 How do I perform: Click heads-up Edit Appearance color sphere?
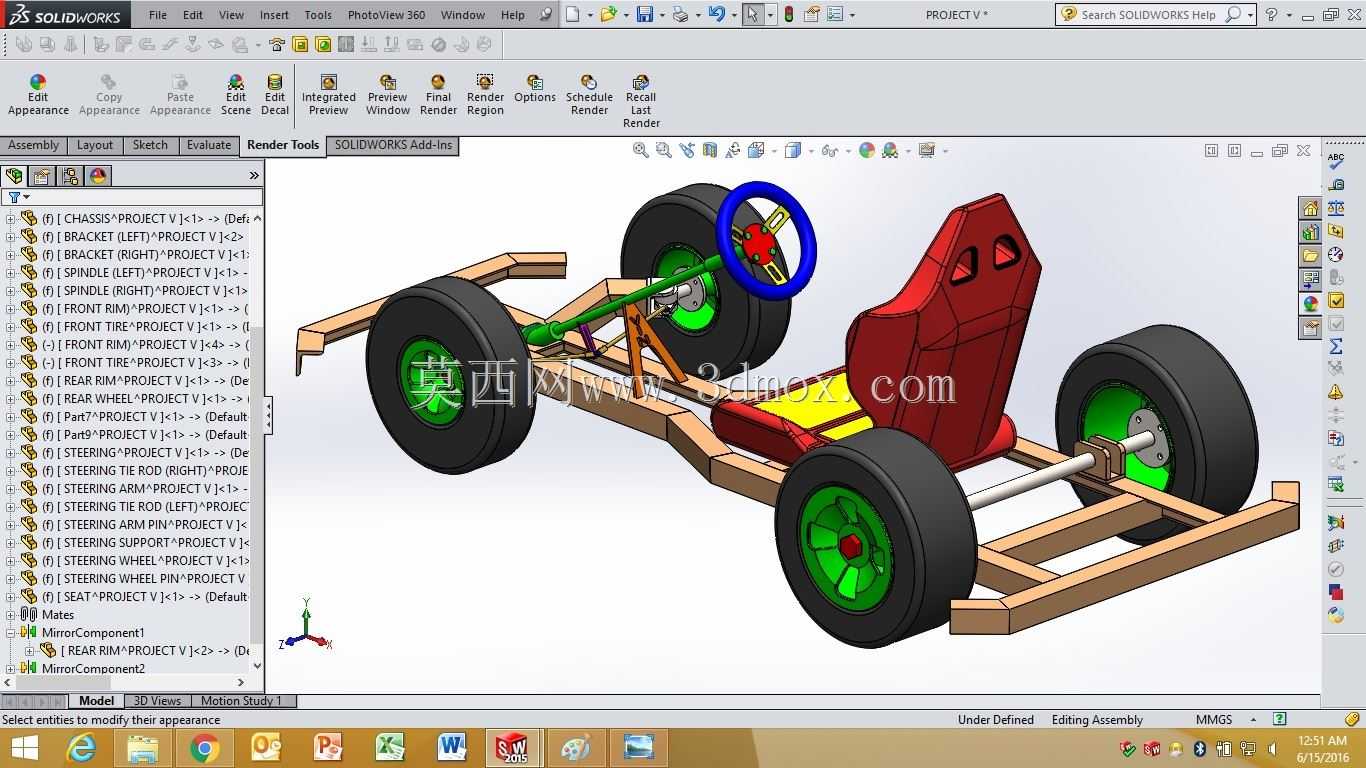coord(867,150)
